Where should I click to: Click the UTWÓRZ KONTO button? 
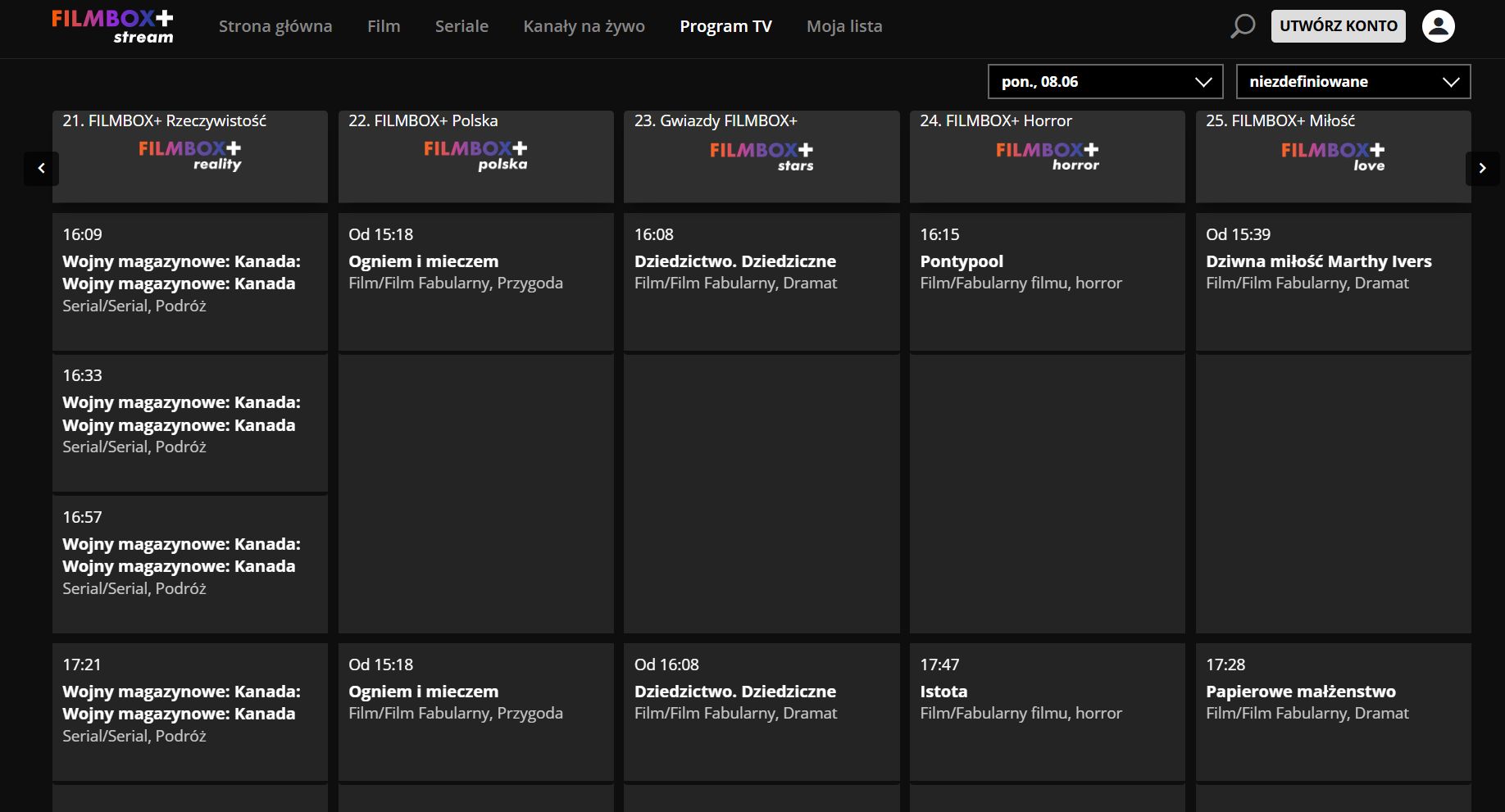coord(1338,26)
